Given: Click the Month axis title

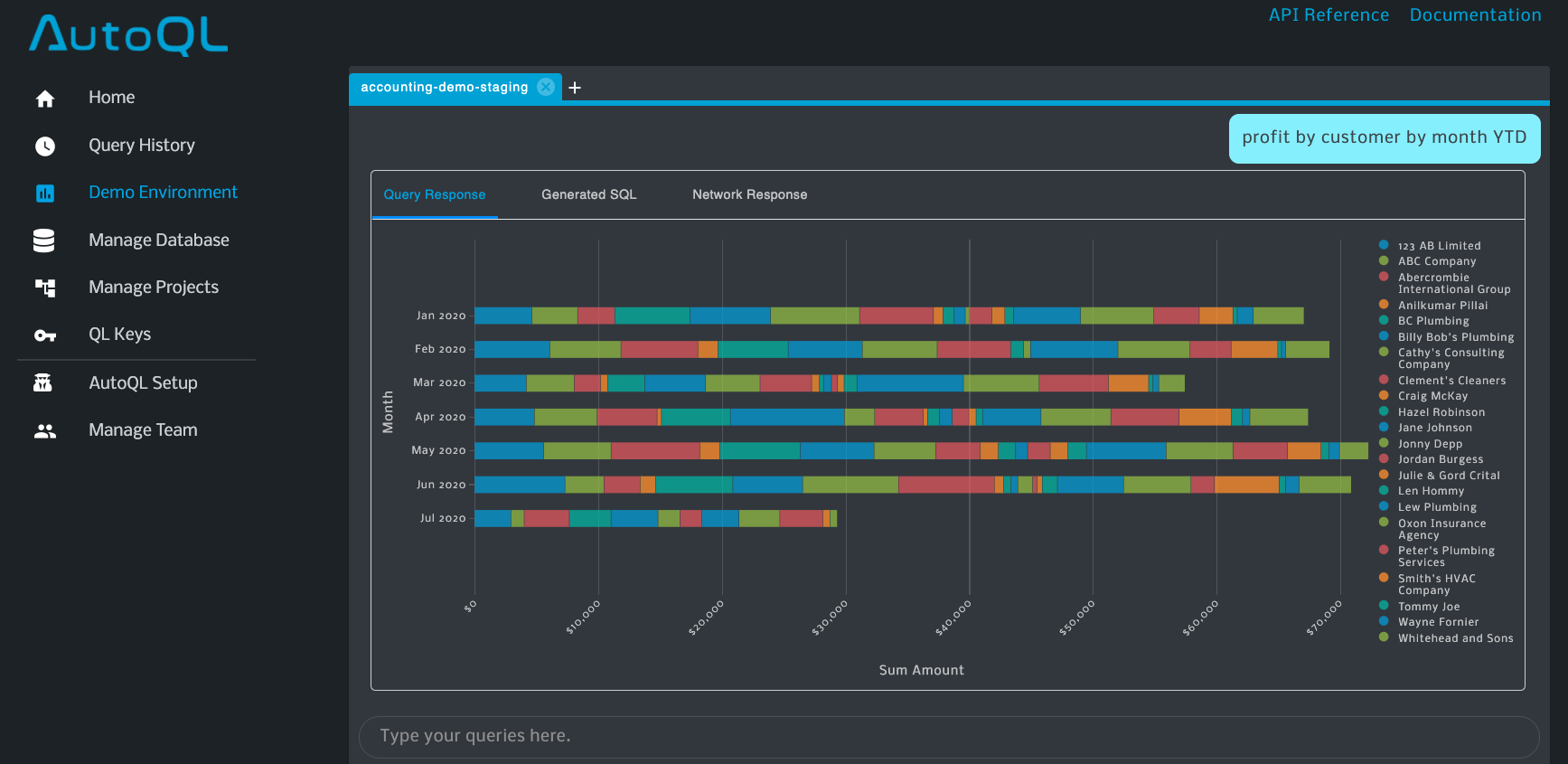Looking at the screenshot, I should [x=388, y=412].
